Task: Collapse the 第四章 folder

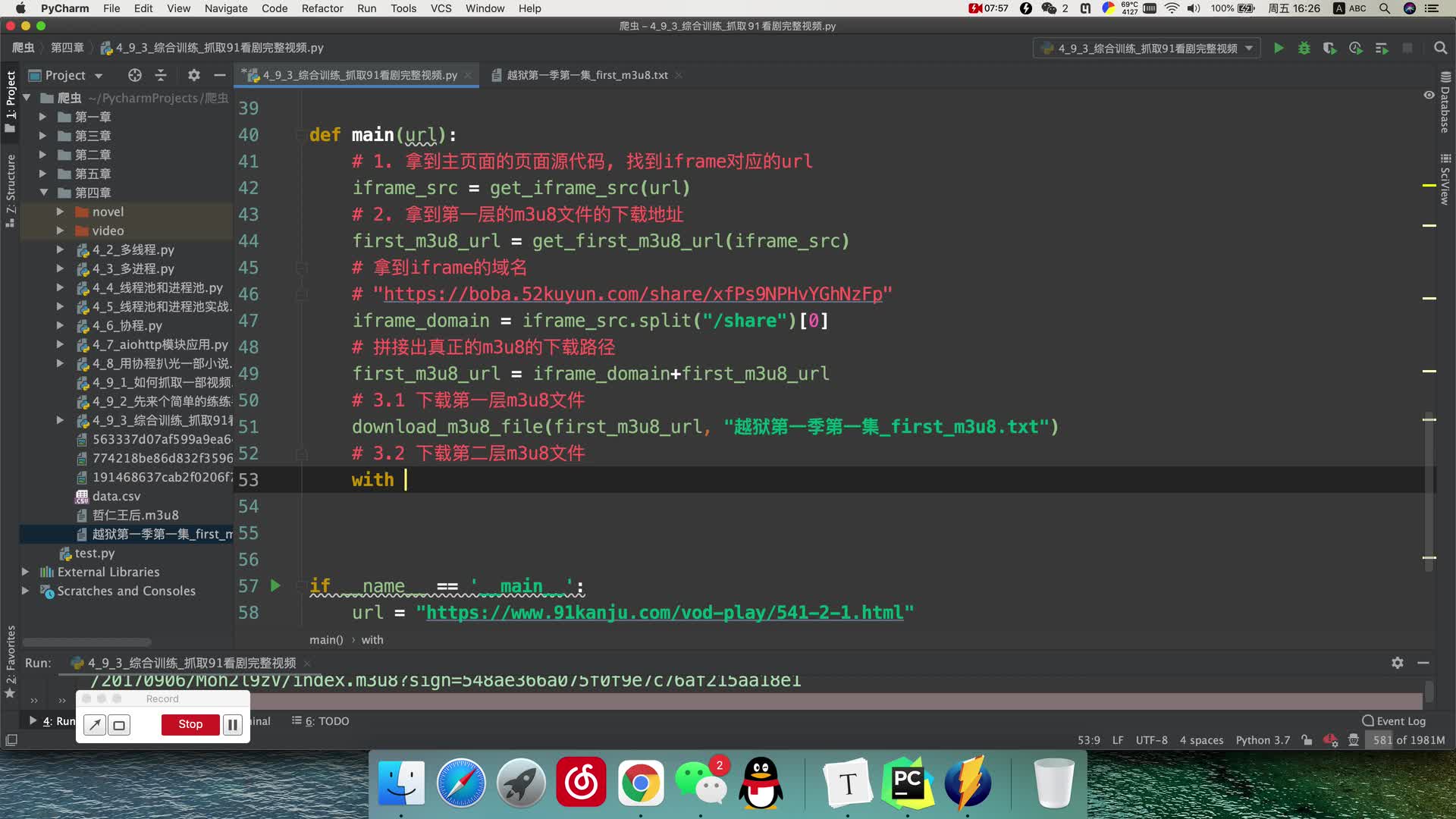Action: tap(43, 193)
